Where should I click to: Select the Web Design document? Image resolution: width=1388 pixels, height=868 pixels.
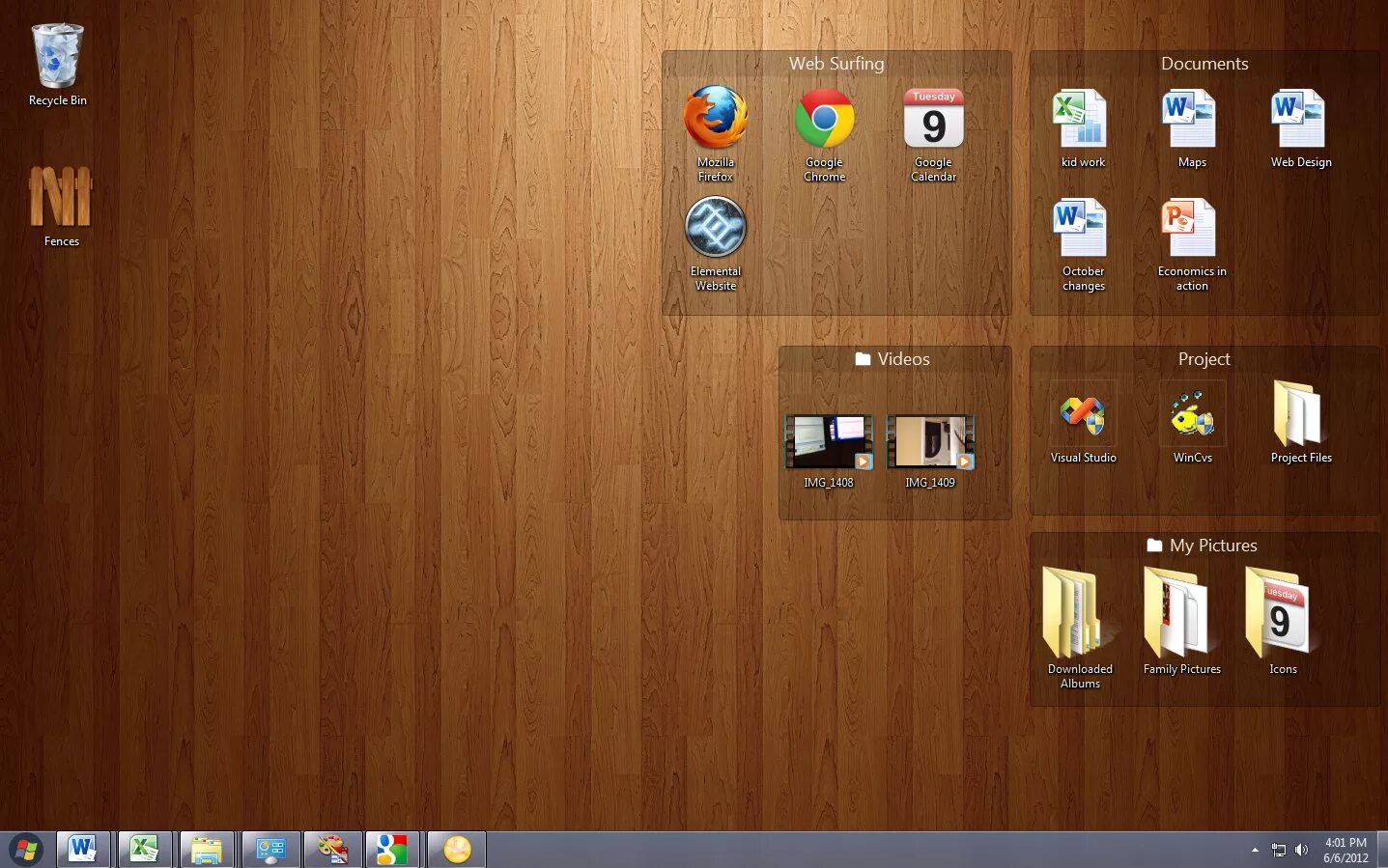pos(1301,127)
